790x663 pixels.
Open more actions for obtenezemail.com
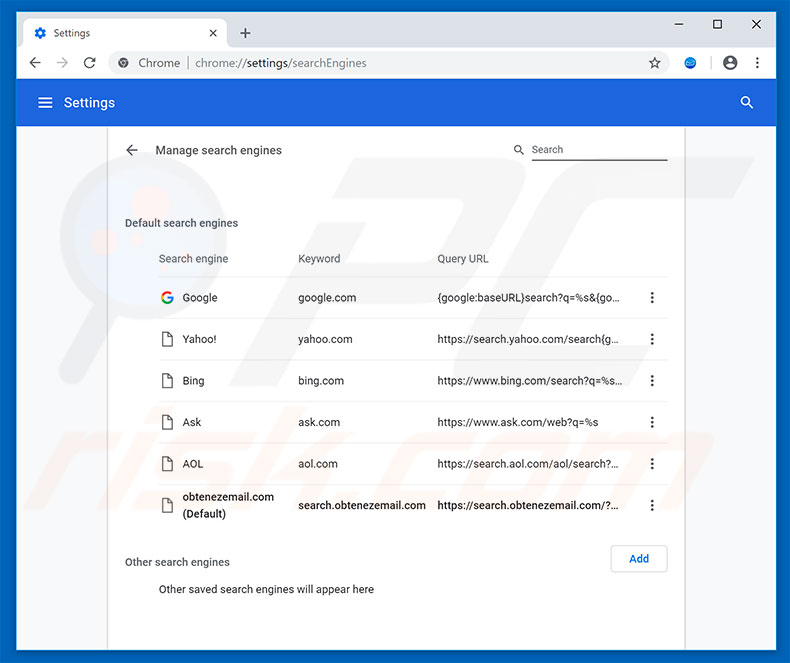652,505
